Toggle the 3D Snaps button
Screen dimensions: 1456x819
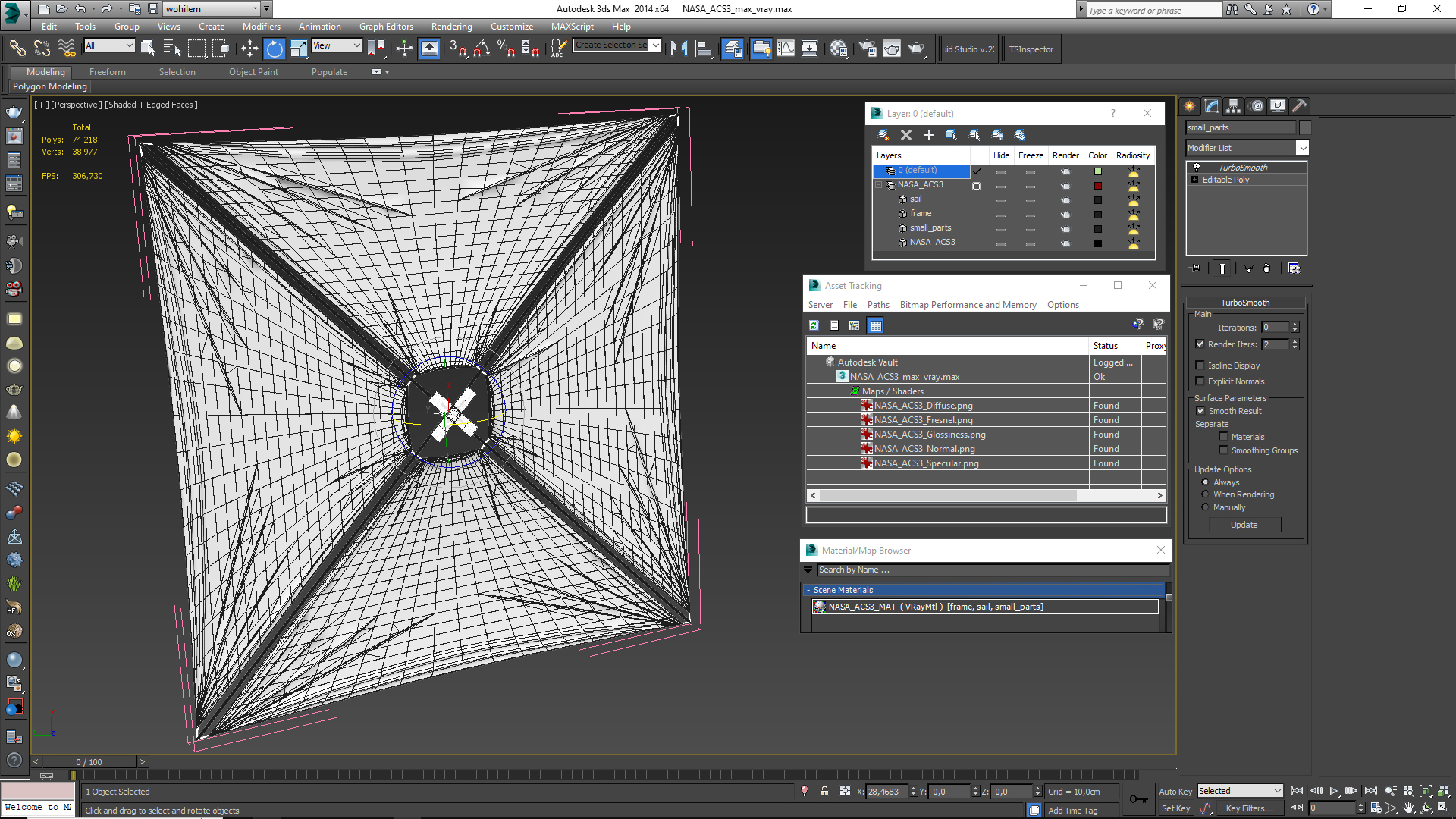tap(457, 49)
